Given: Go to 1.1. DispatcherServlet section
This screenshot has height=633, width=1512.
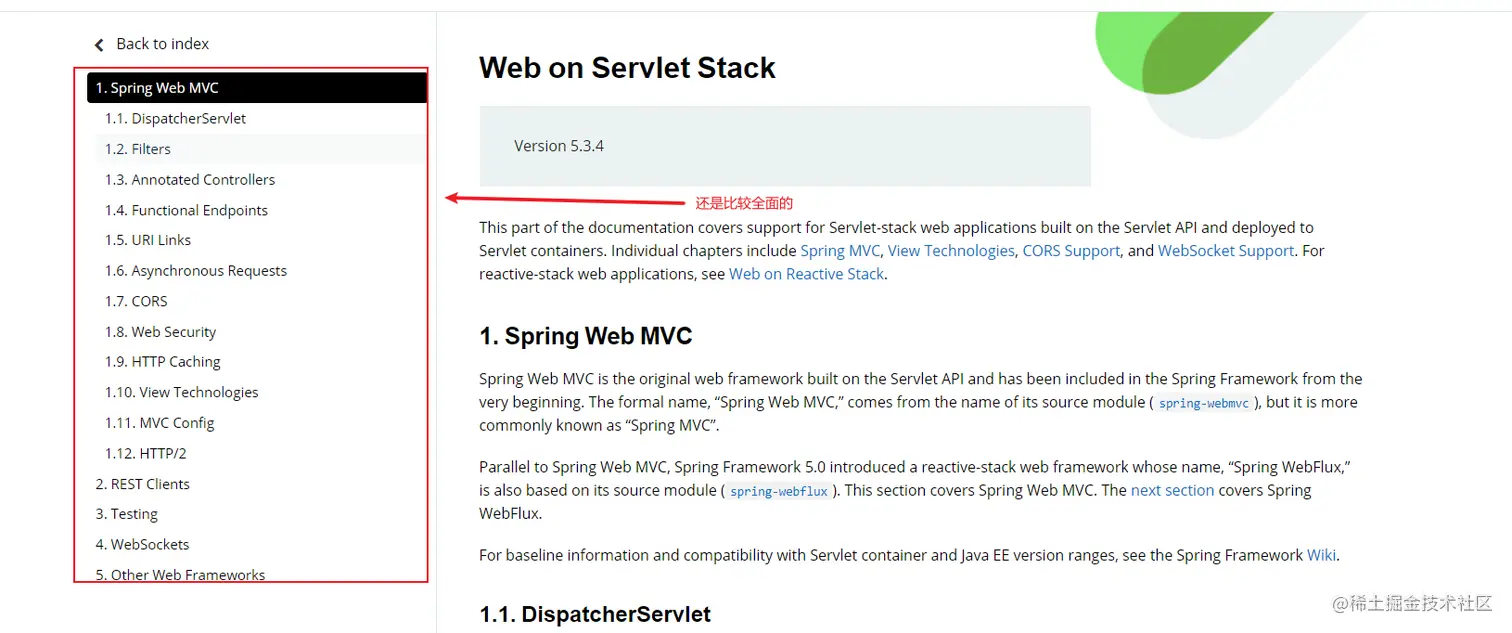Looking at the screenshot, I should 175,119.
